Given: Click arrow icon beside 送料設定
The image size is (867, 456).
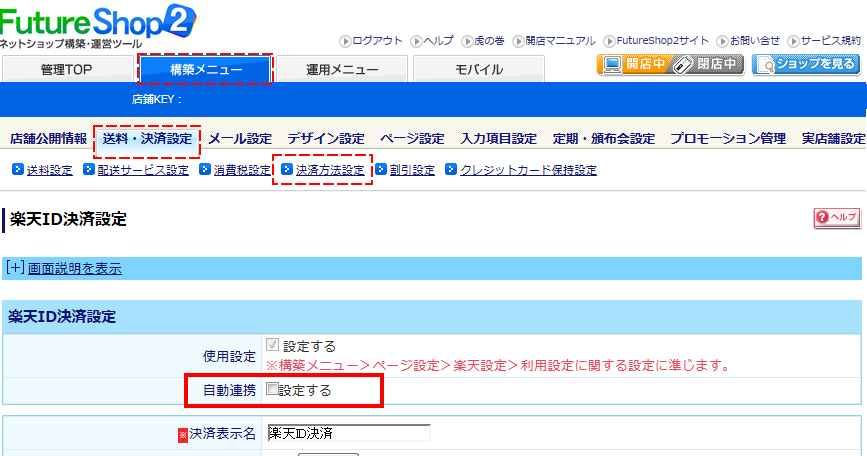Looking at the screenshot, I should click(x=18, y=169).
